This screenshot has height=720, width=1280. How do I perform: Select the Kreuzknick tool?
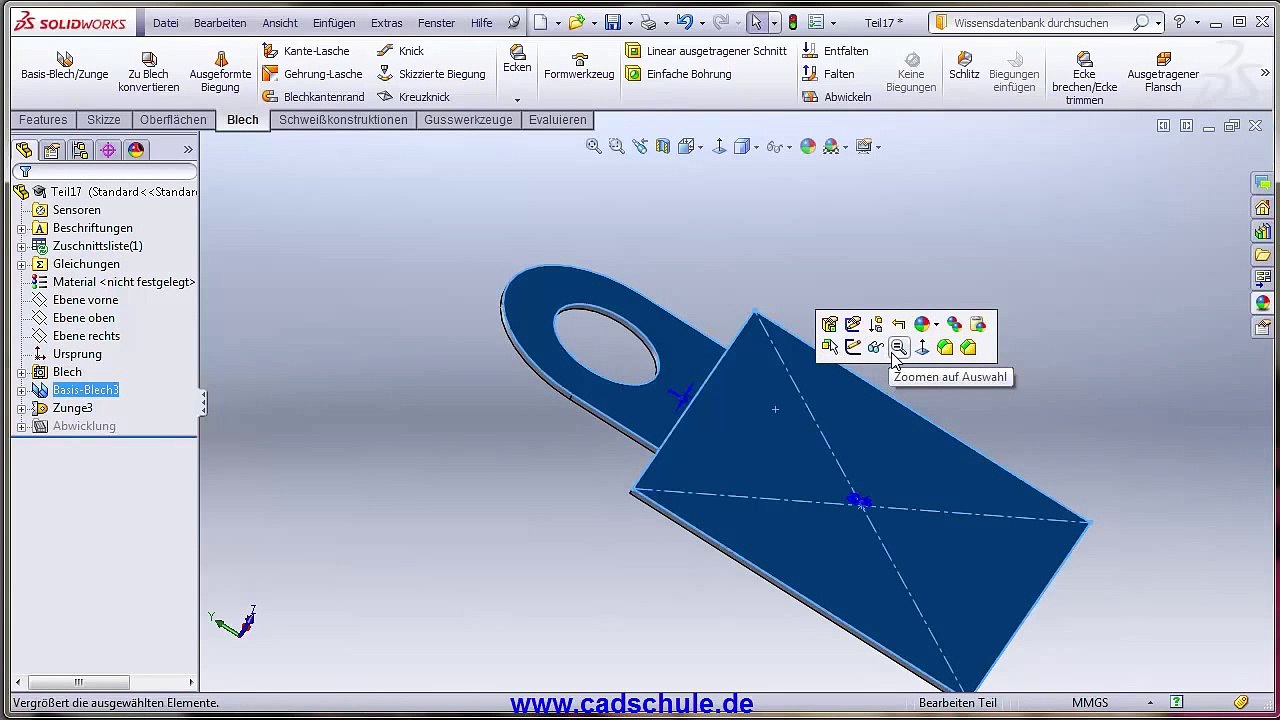point(413,97)
